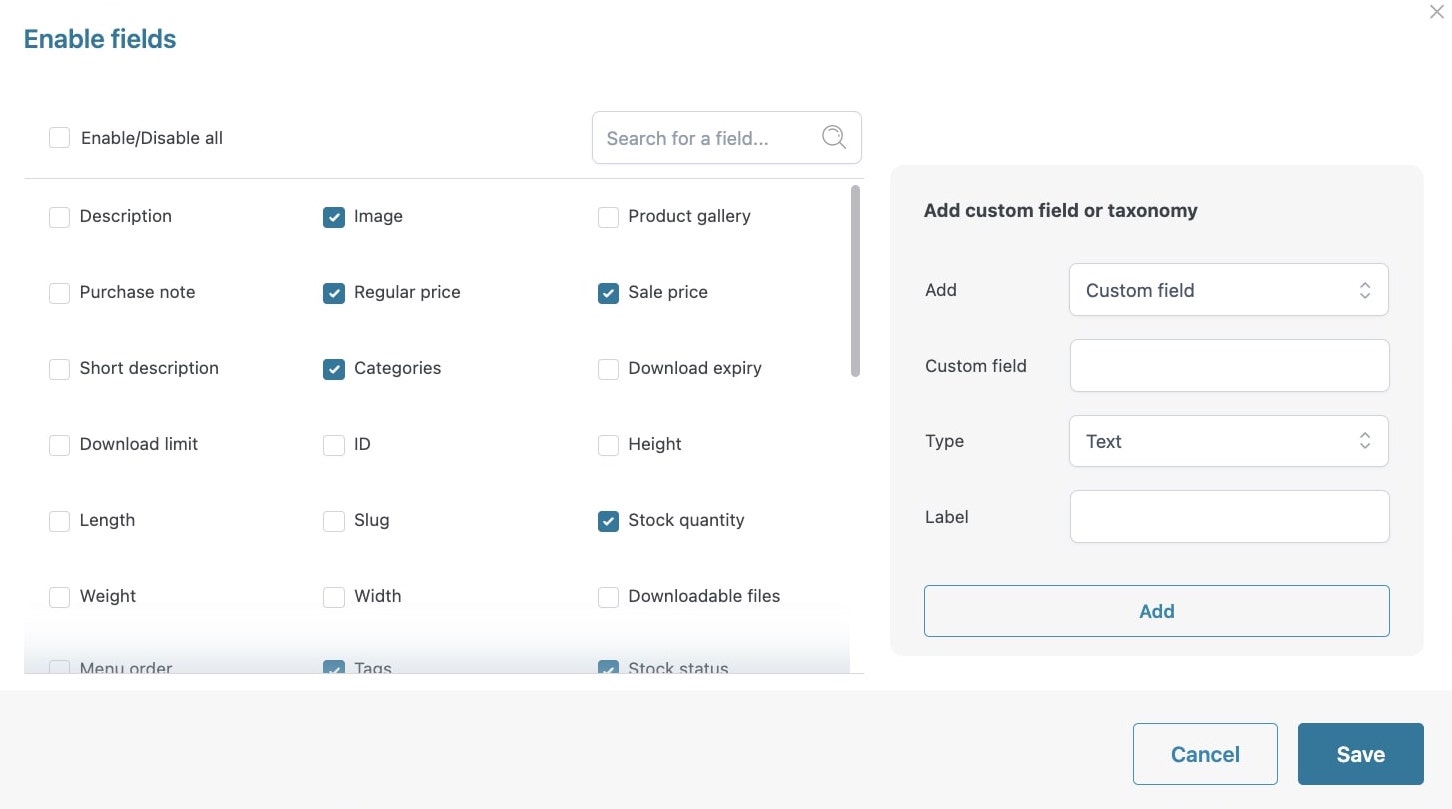The width and height of the screenshot is (1452, 809).
Task: Tick the Slug checkbox
Action: pos(334,521)
